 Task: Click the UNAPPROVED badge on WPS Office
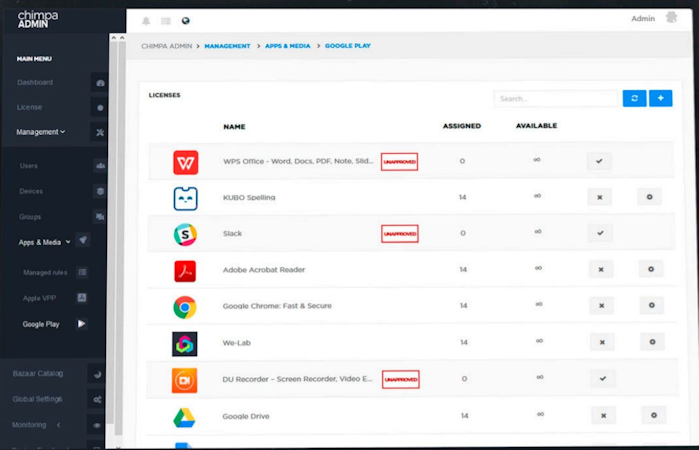click(x=399, y=162)
